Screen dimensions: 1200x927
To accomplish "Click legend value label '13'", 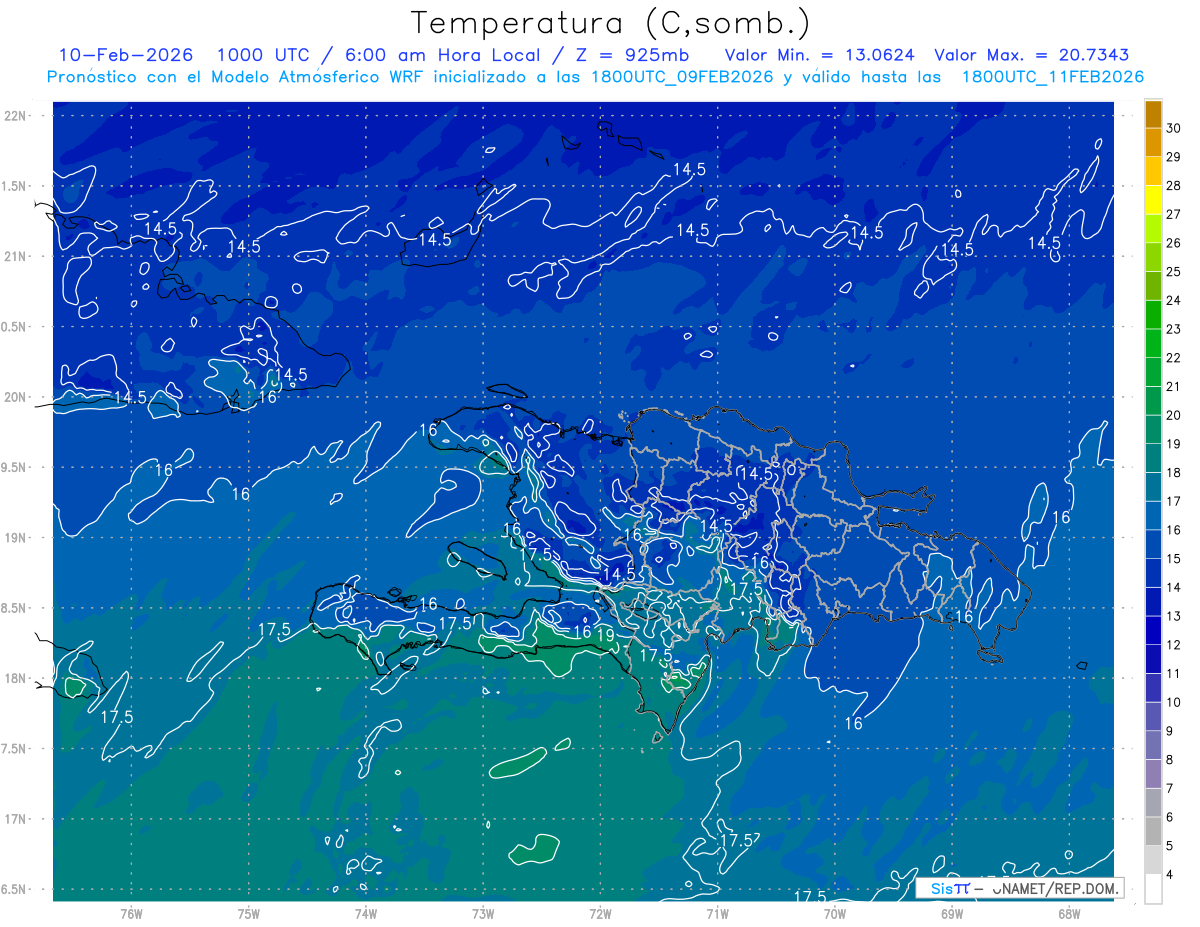I will 1173,616.
